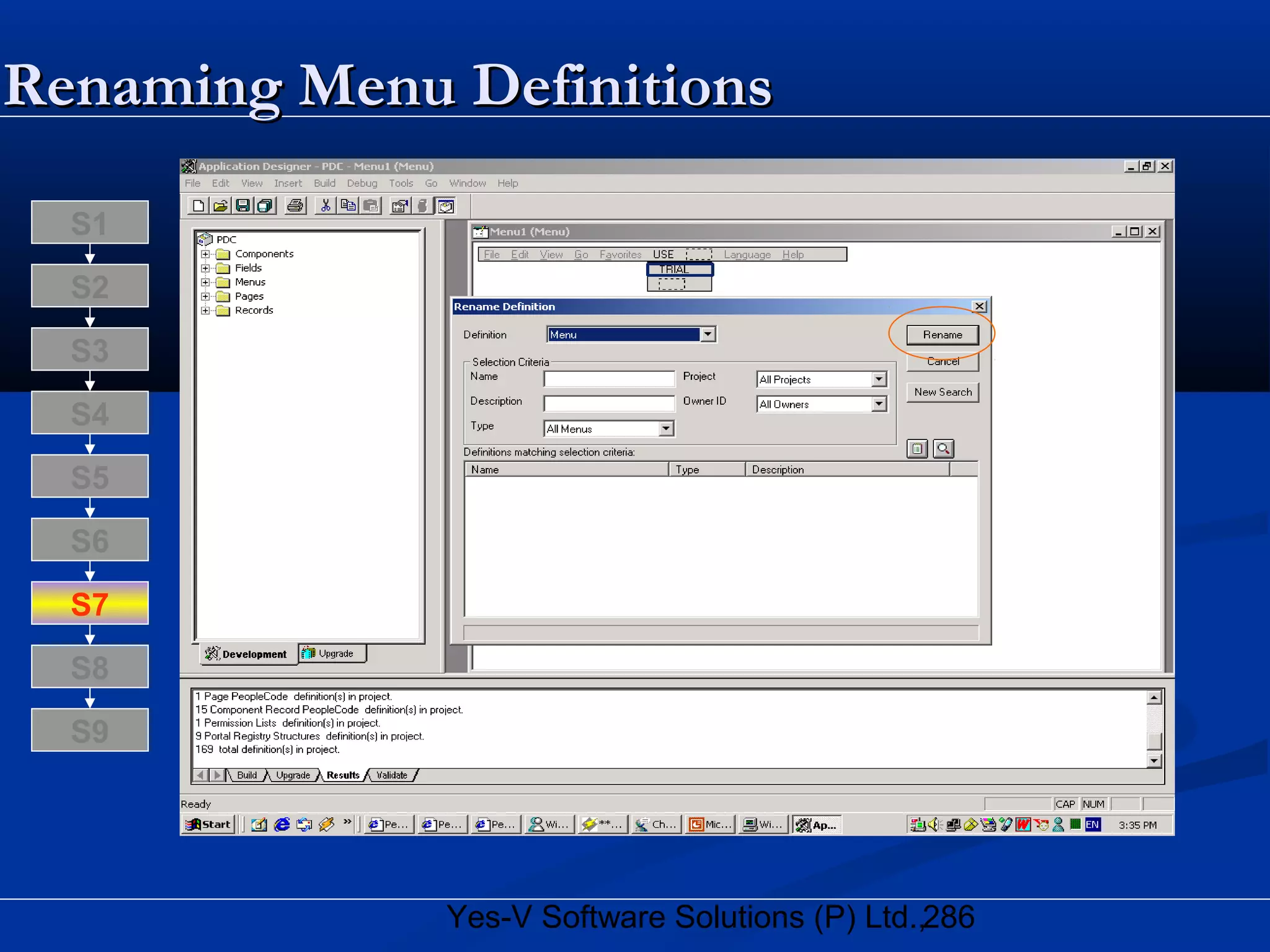The height and width of the screenshot is (952, 1270).
Task: Click Internet Explorer quick launch icon
Action: click(x=282, y=824)
